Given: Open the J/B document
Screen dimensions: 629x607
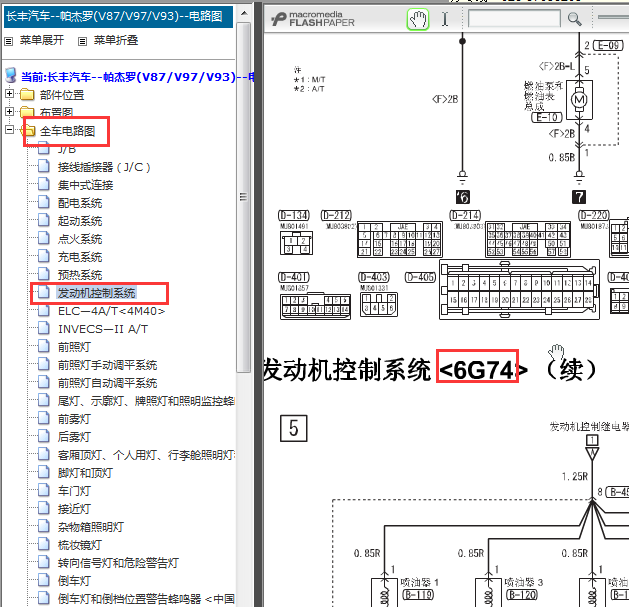Looking at the screenshot, I should tap(67, 149).
